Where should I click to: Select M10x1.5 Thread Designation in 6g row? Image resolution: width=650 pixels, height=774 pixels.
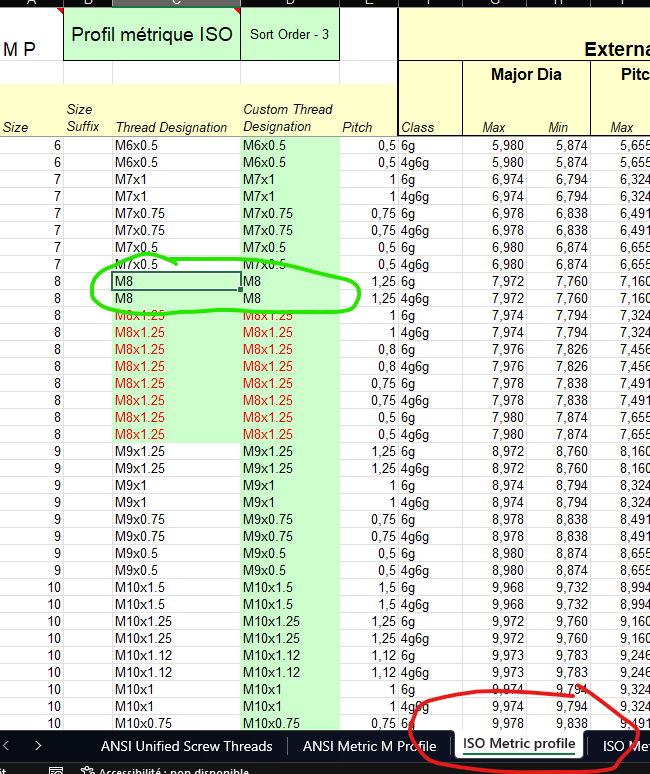tap(176, 587)
